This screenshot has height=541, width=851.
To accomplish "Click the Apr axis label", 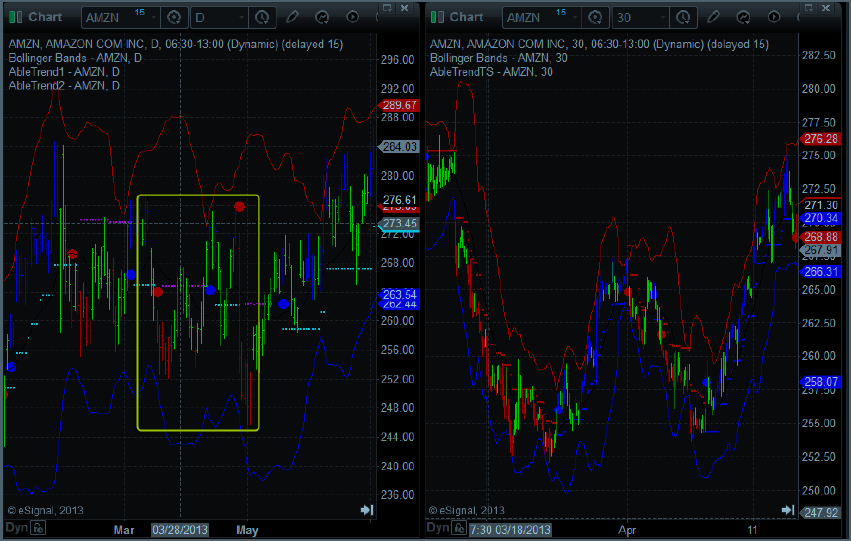I will tap(627, 530).
